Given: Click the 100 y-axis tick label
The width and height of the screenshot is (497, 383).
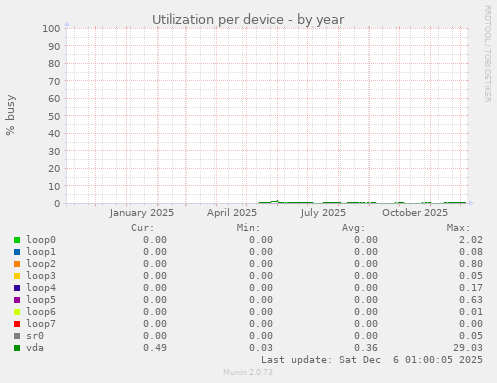Looking at the screenshot, I should click(x=51, y=28).
